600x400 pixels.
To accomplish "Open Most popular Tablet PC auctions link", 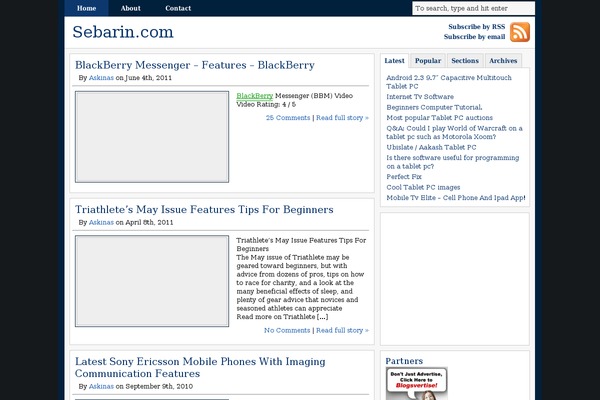I will pyautogui.click(x=439, y=118).
